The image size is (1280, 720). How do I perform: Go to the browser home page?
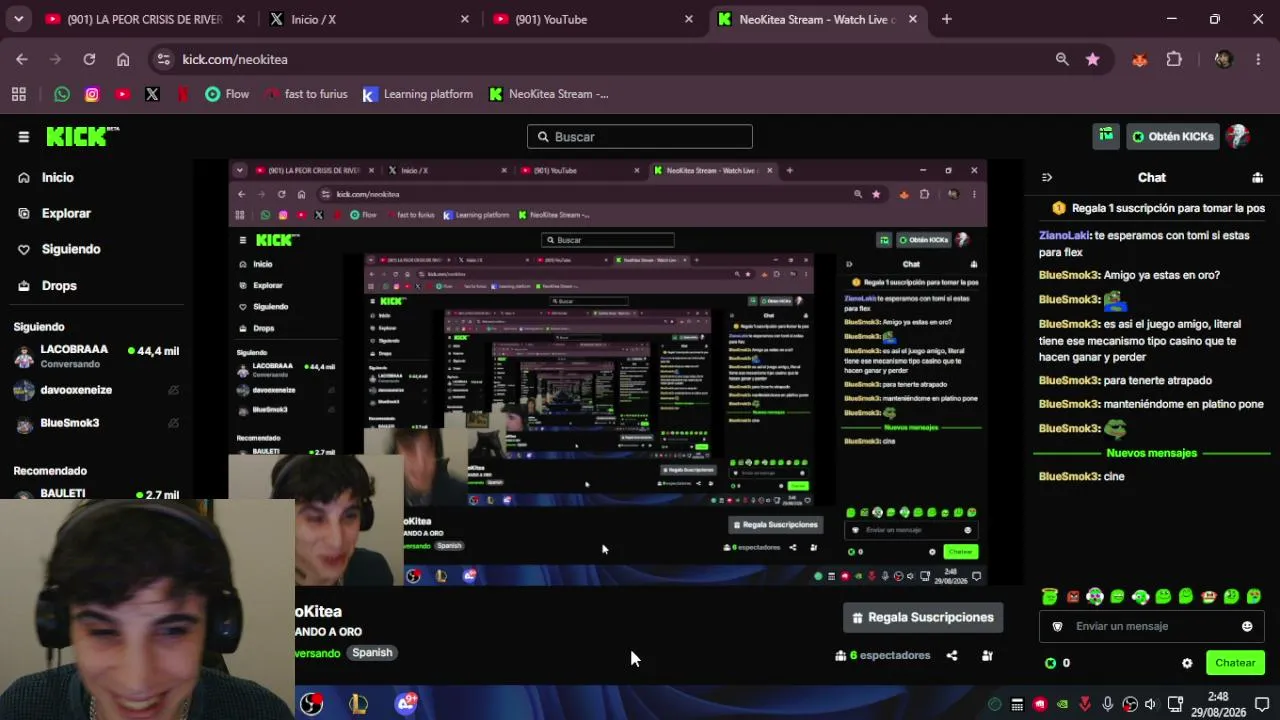[123, 59]
